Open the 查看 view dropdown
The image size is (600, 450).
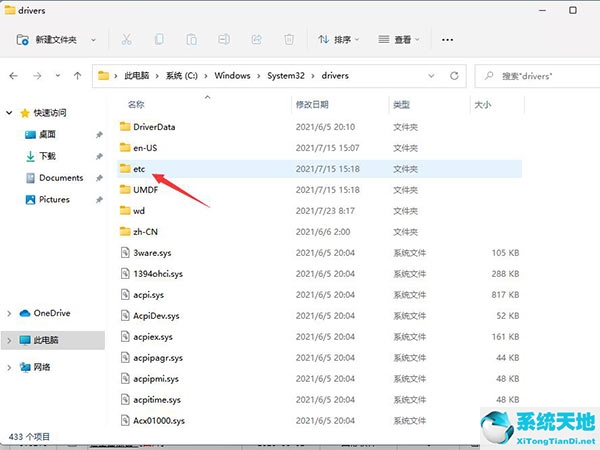pos(399,39)
